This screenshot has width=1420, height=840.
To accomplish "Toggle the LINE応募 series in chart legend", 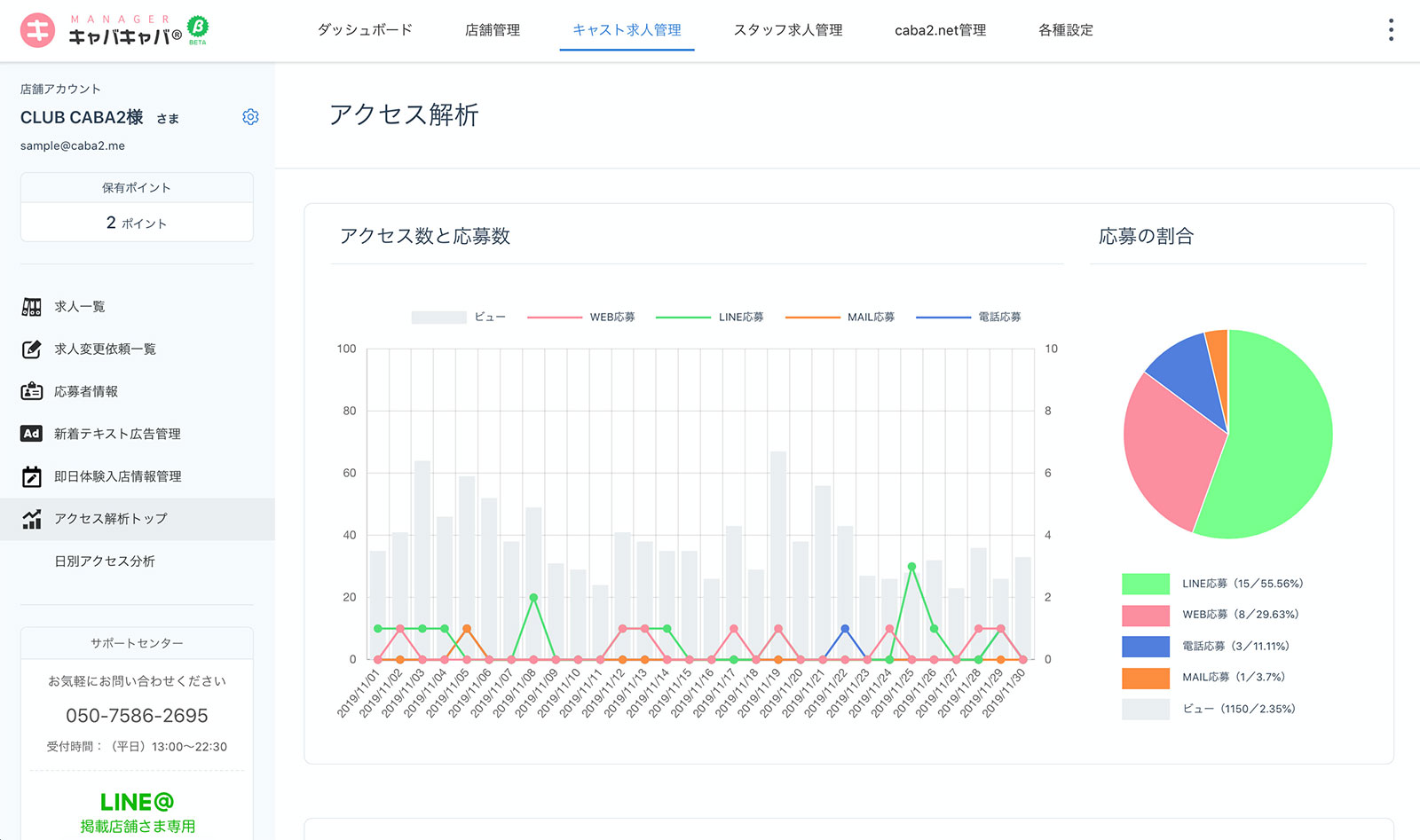I will [710, 317].
